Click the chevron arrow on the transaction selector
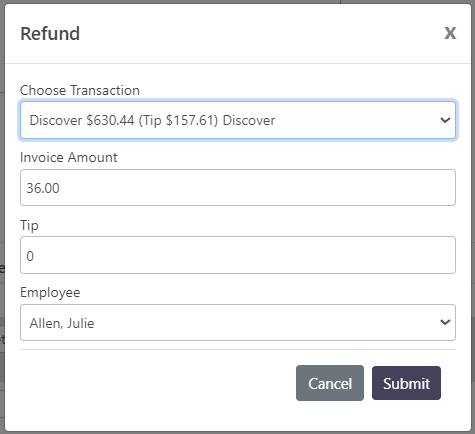 click(445, 120)
